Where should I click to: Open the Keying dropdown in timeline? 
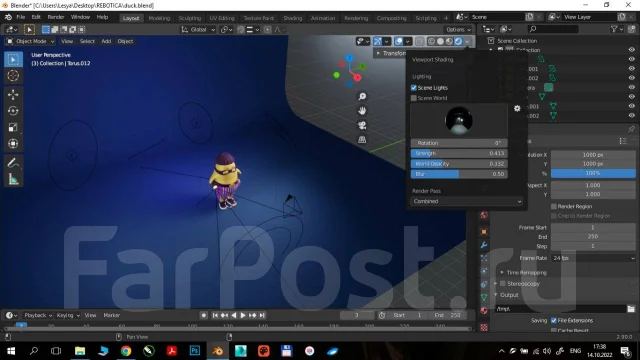(68, 315)
